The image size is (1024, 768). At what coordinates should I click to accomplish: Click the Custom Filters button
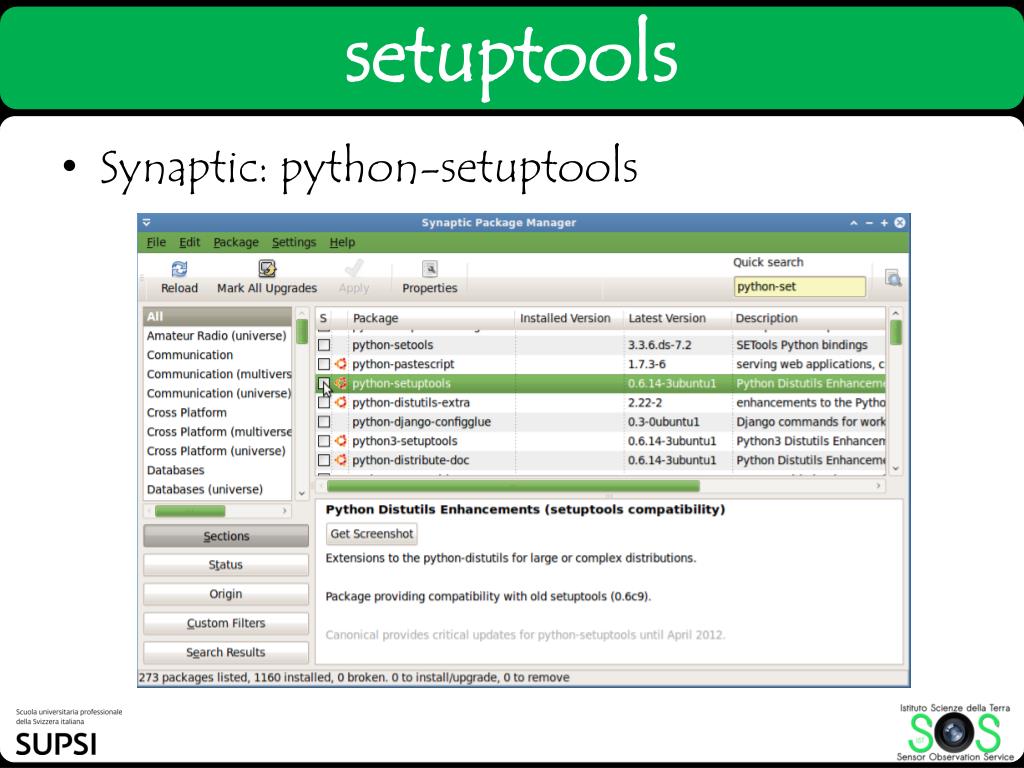226,623
